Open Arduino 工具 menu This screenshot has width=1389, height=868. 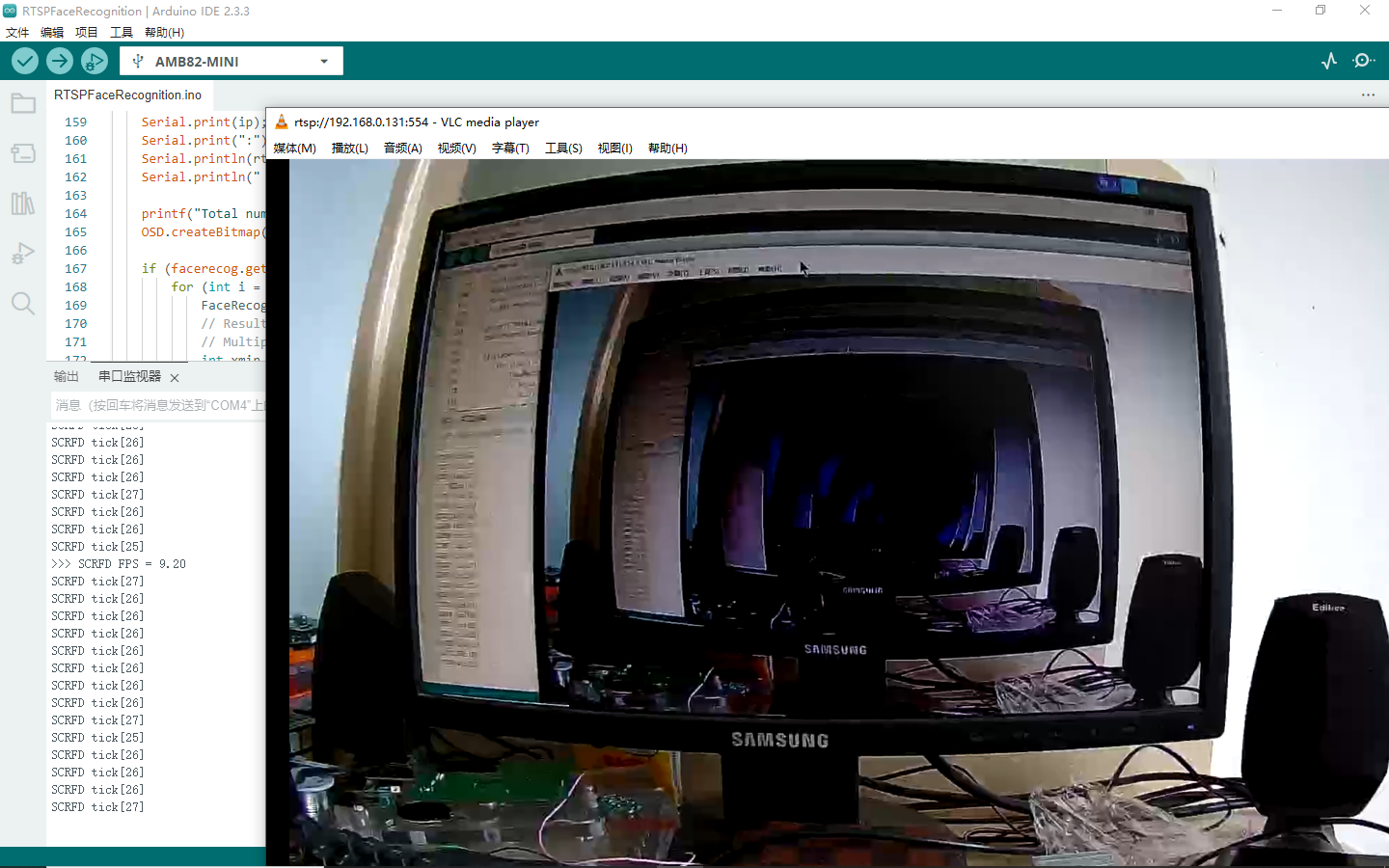click(122, 33)
